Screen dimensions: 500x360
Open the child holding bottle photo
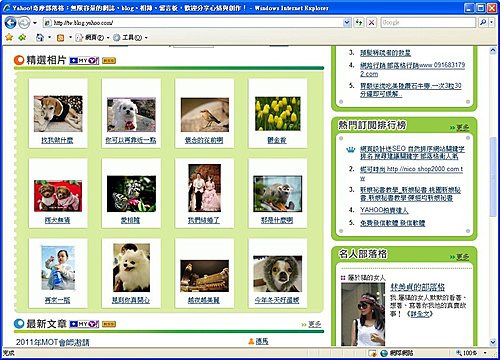[58, 268]
